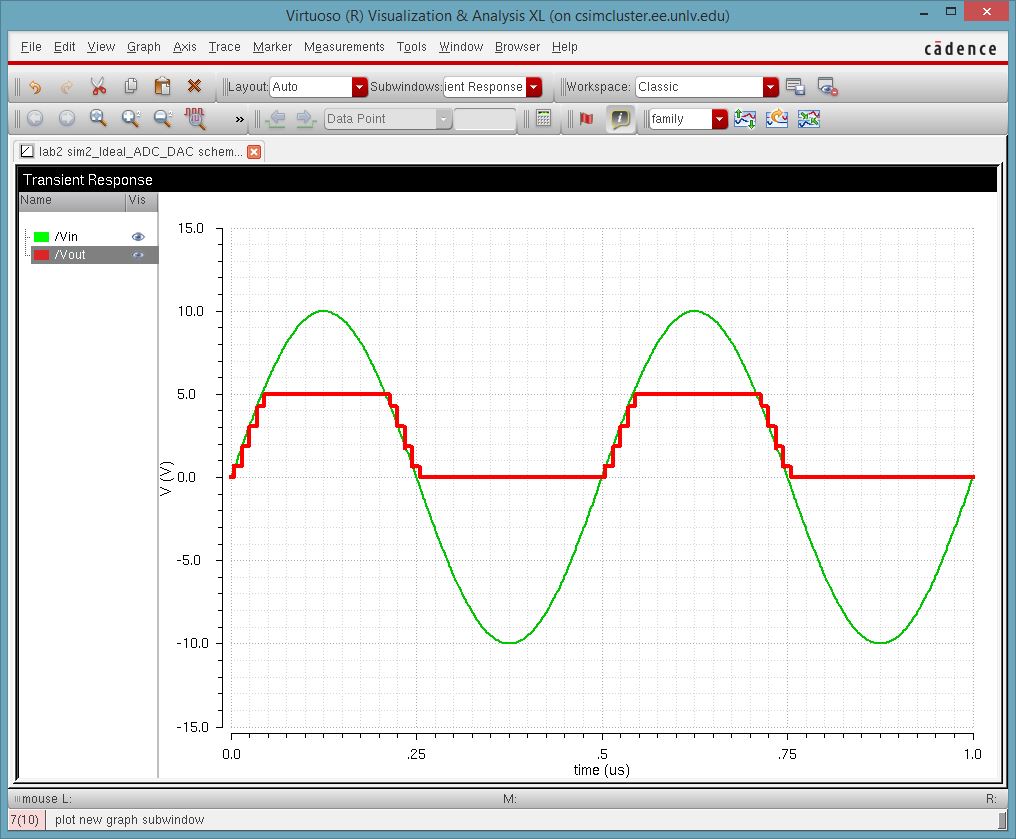Image resolution: width=1016 pixels, height=839 pixels.
Task: Click the delete workspace icon
Action: click(x=825, y=87)
